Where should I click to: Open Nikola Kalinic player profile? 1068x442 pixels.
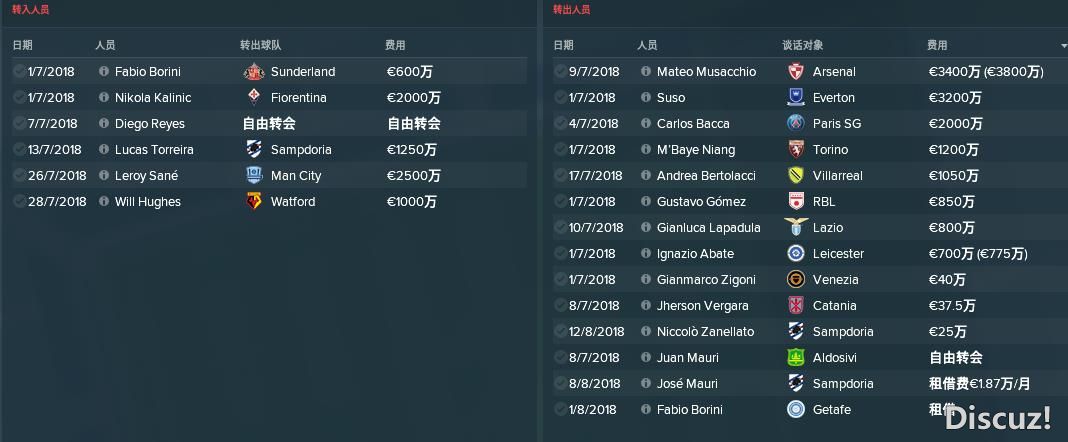[x=153, y=97]
